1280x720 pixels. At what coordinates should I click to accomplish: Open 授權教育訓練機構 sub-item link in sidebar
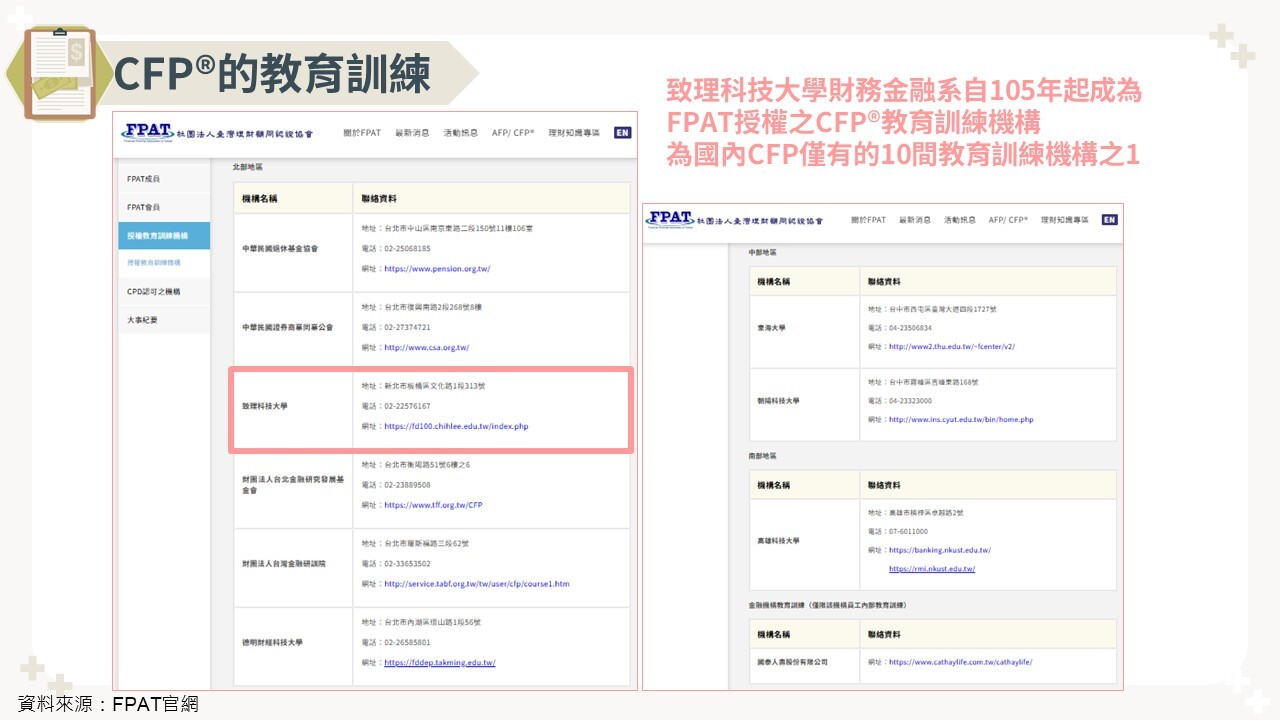click(154, 262)
